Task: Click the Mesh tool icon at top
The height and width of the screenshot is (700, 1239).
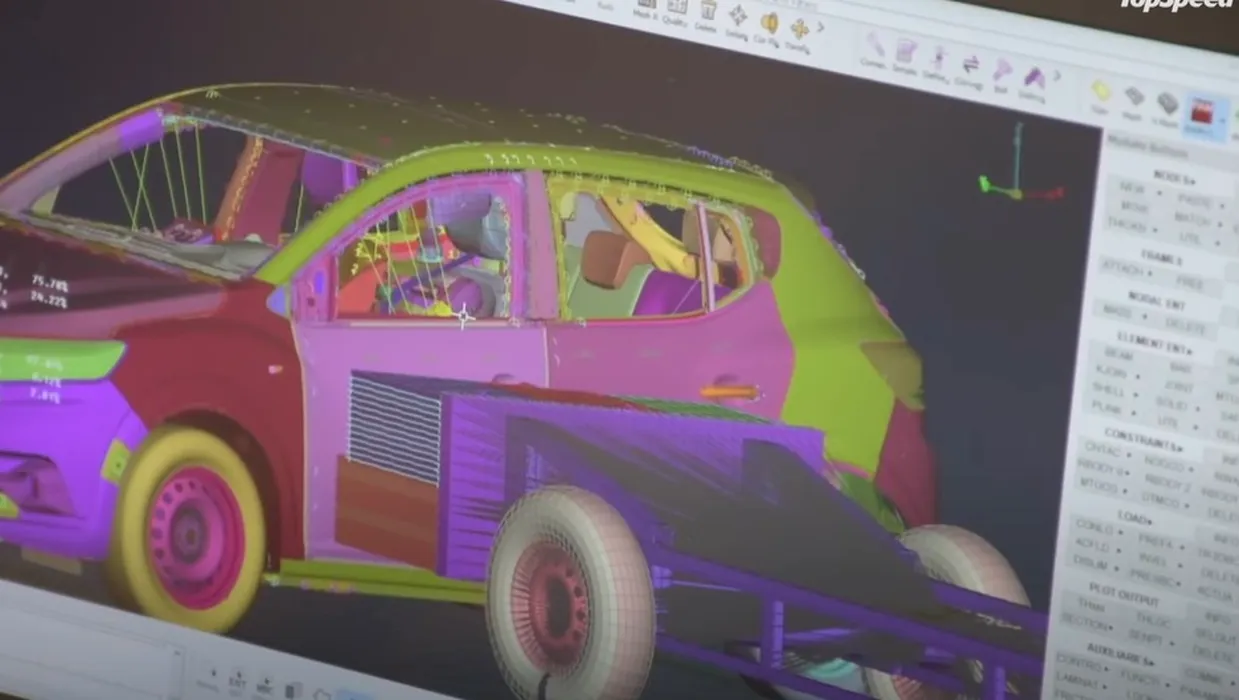Action: coord(645,2)
